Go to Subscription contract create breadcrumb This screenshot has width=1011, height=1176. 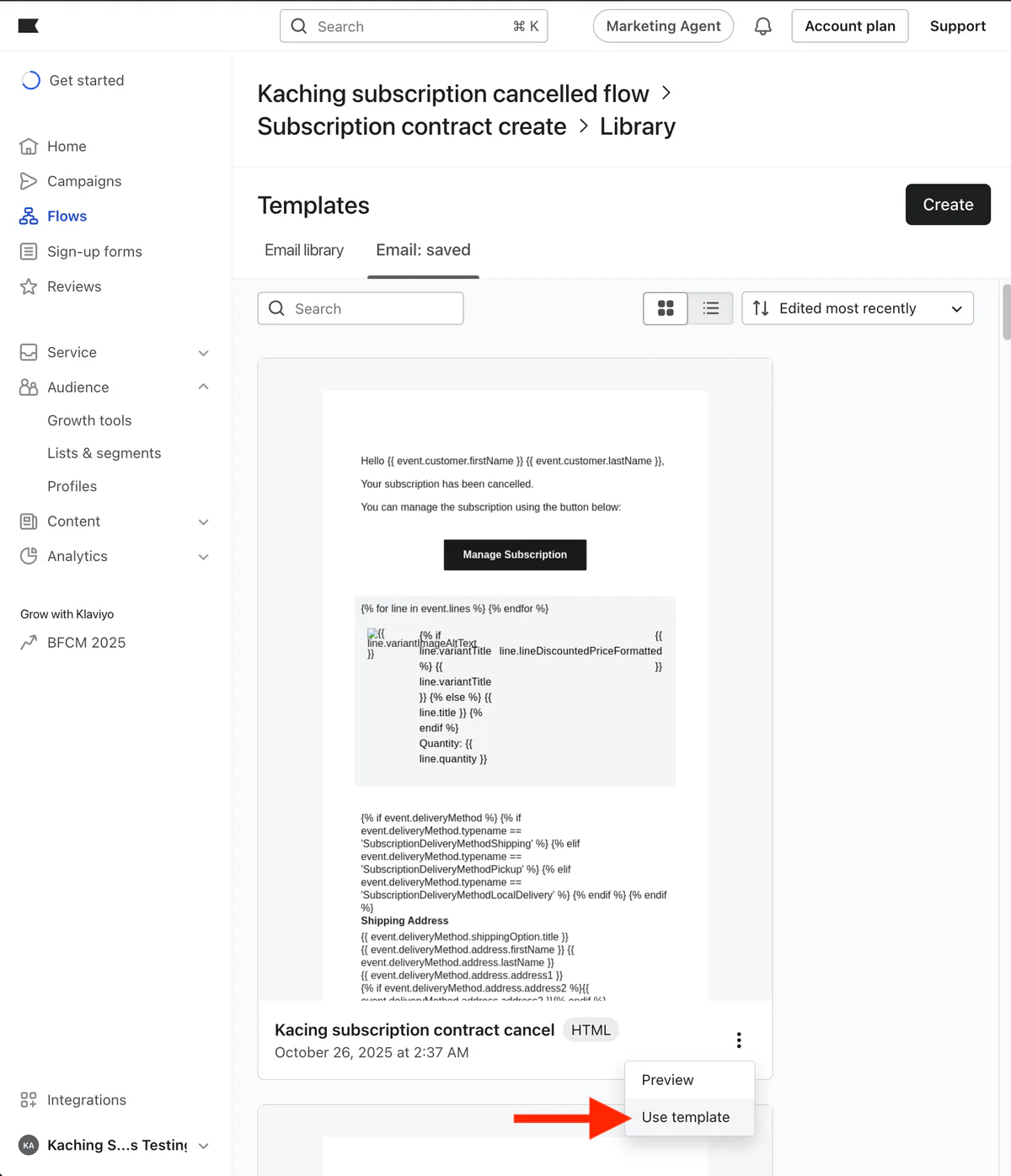pos(412,126)
